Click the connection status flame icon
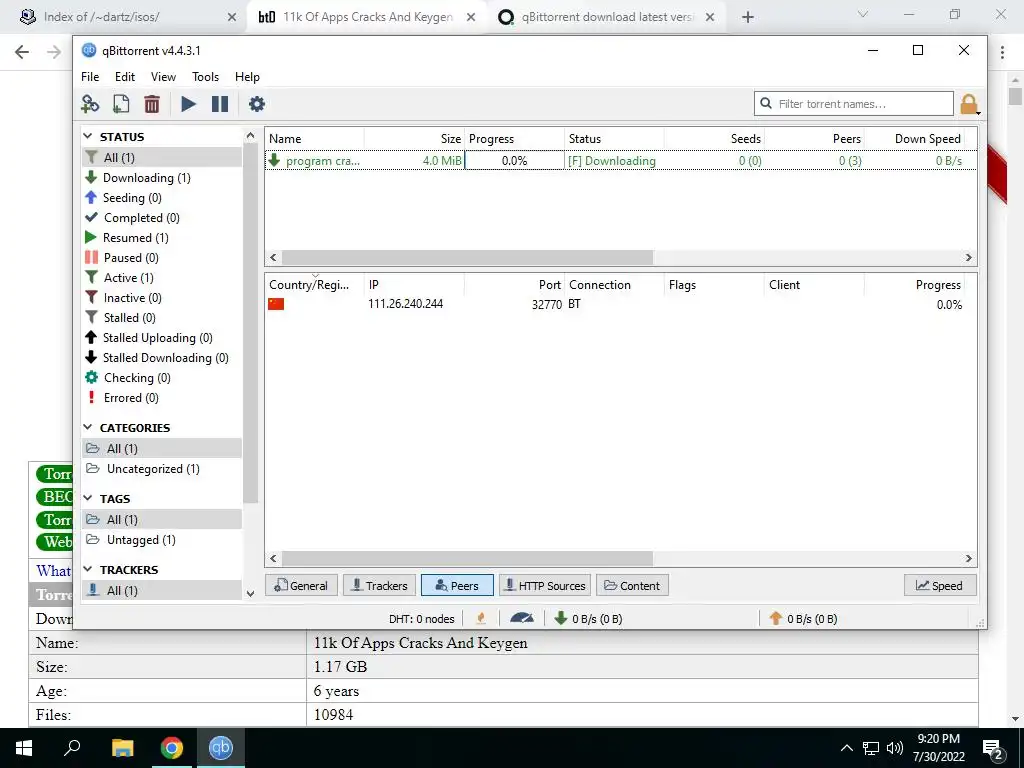The image size is (1024, 768). coord(481,618)
